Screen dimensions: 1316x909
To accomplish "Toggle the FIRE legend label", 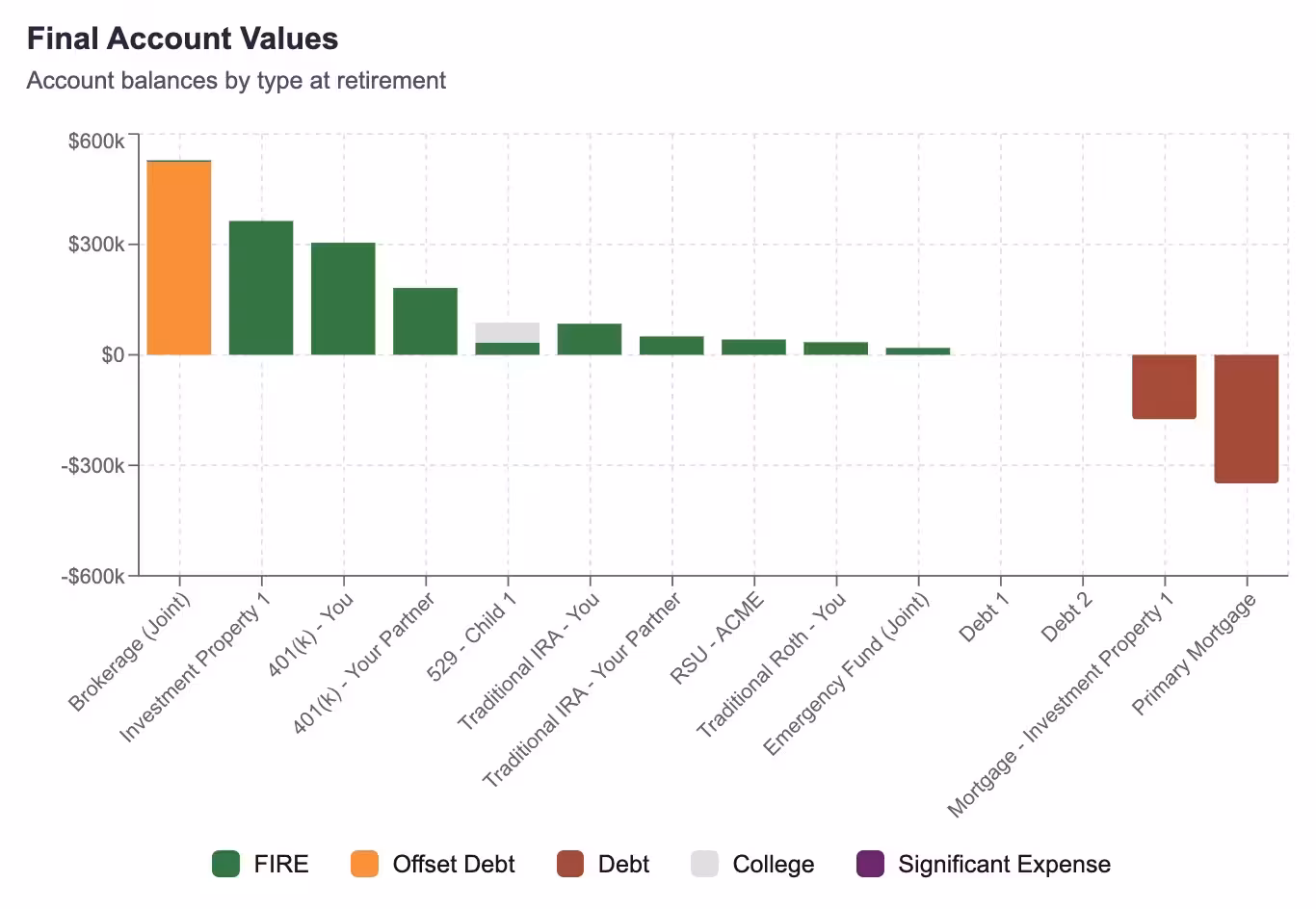I will coord(281,864).
